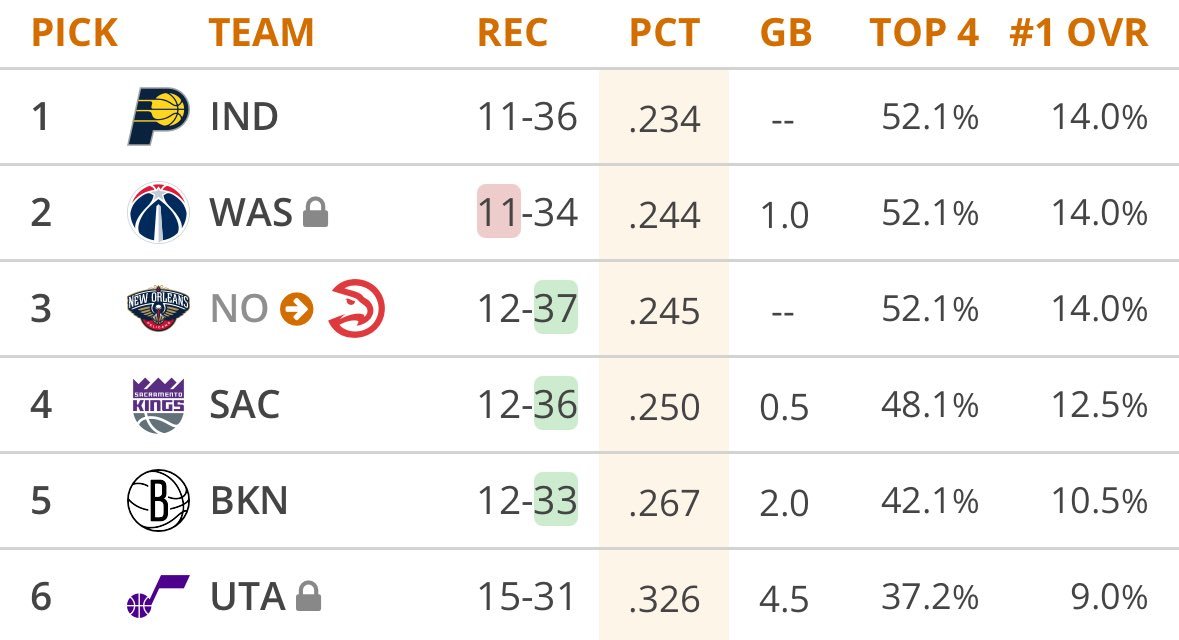The height and width of the screenshot is (640, 1179).
Task: Click the BKN team name
Action: 249,501
